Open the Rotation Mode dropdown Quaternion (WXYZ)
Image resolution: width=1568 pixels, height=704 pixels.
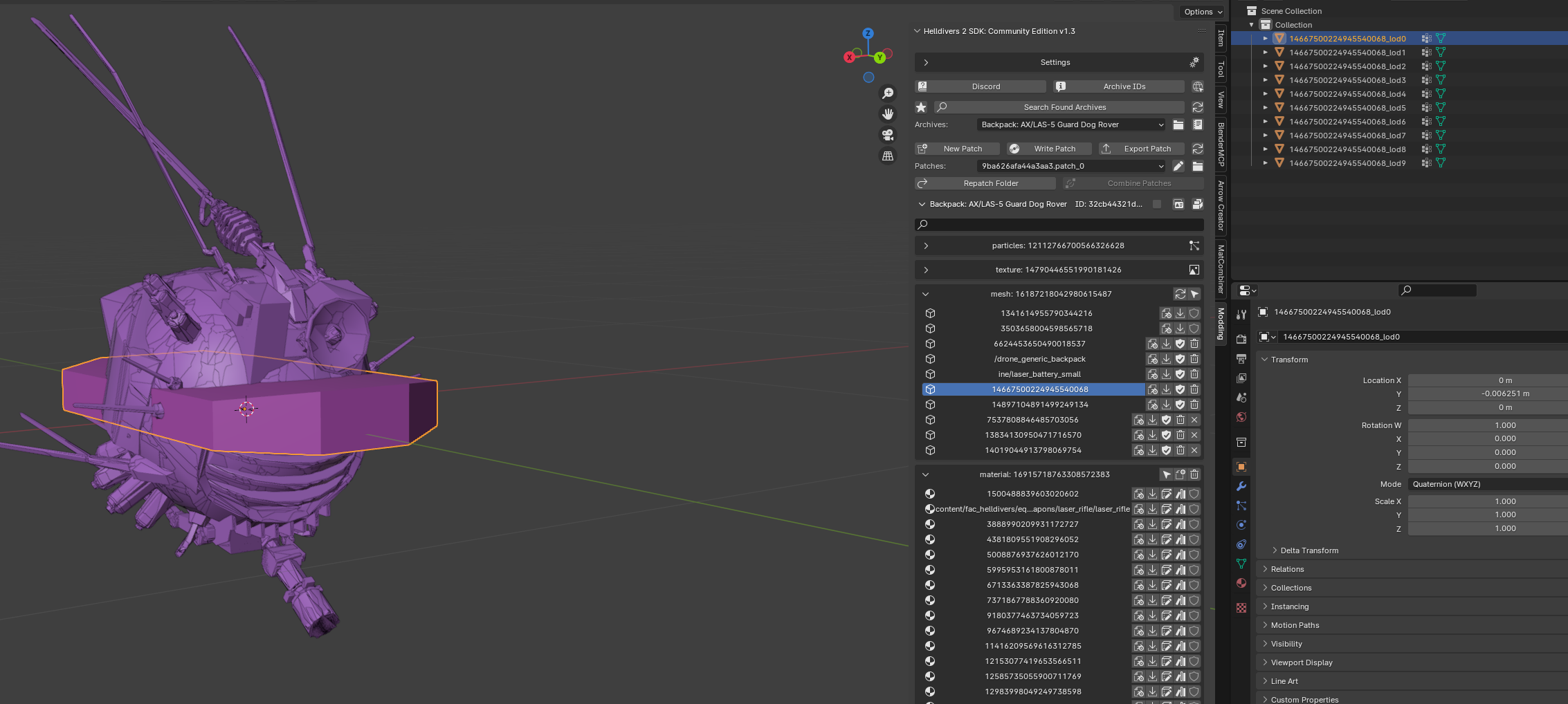(x=1488, y=484)
